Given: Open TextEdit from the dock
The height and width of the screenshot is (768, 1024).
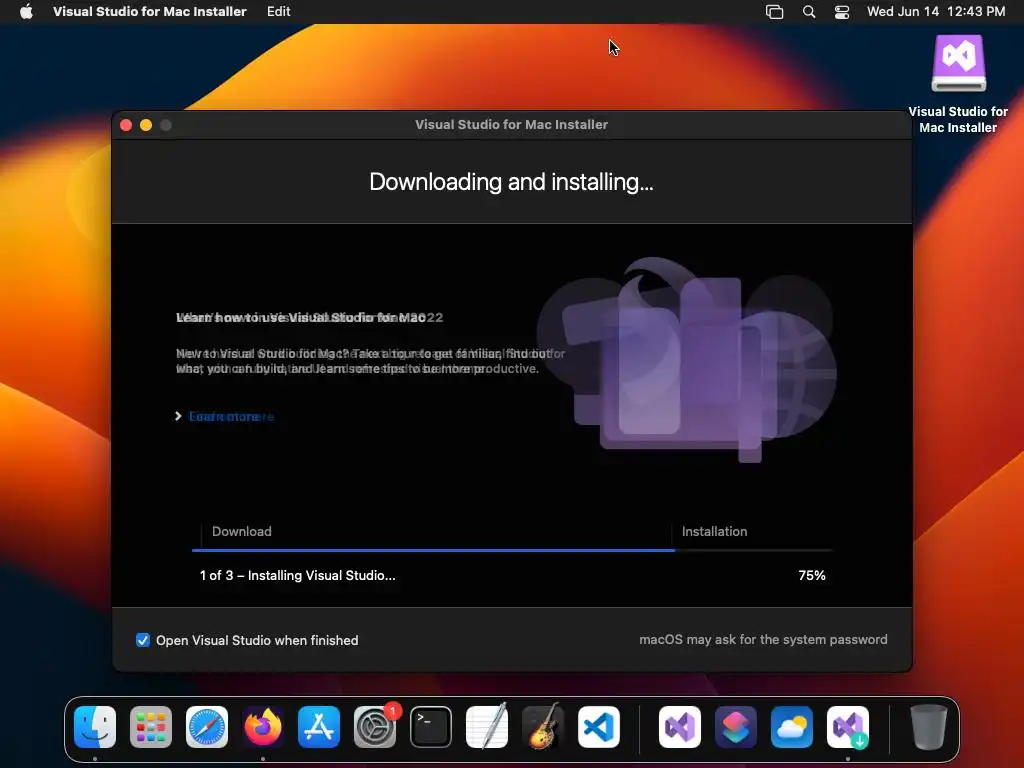Looking at the screenshot, I should (487, 727).
